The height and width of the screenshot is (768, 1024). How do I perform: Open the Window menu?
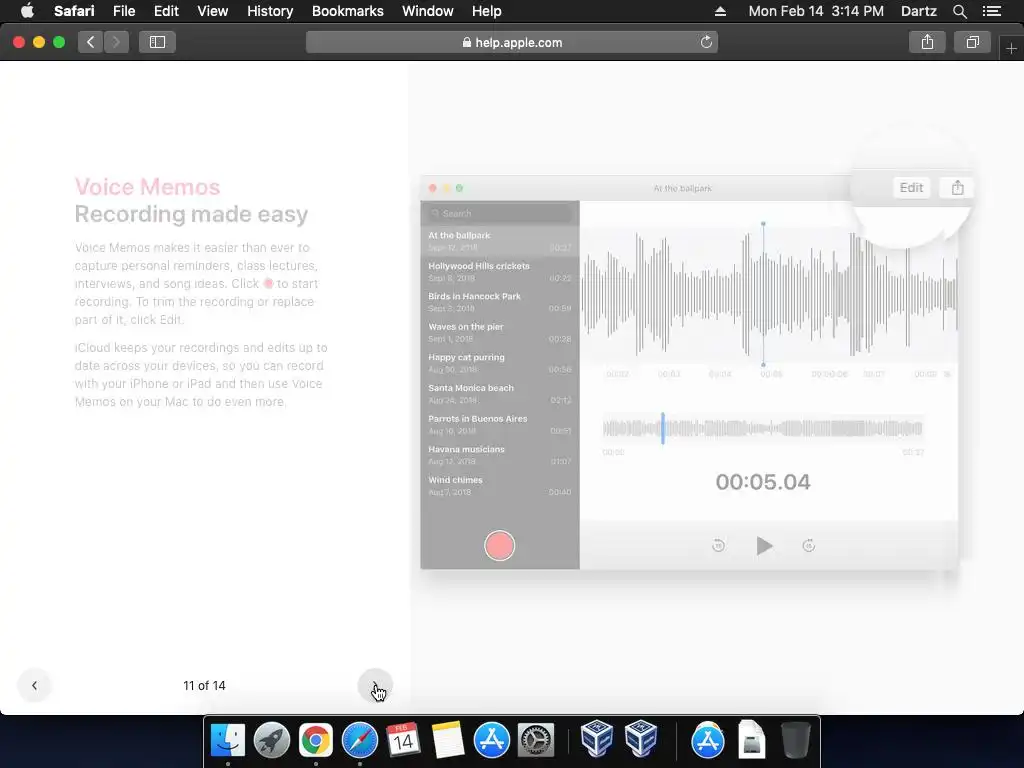428,11
